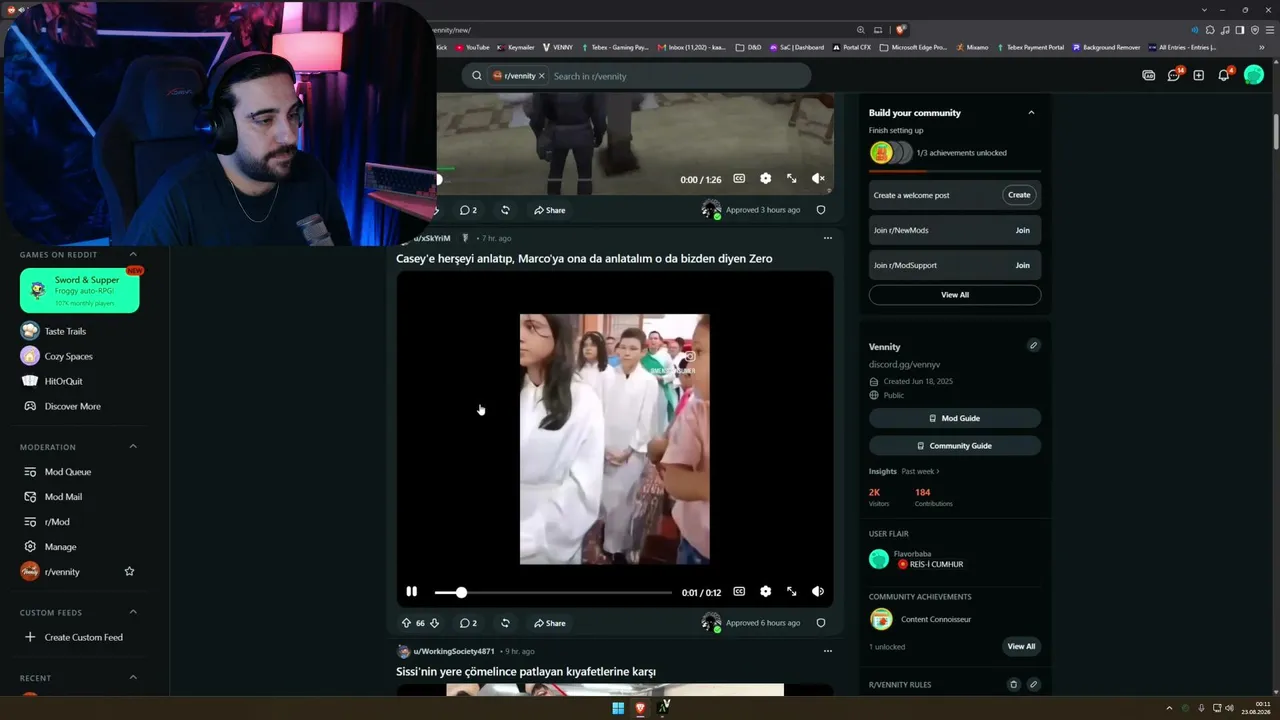Upvote the Casey'e herşeyi anlatıp post
The height and width of the screenshot is (720, 1280).
[406, 623]
